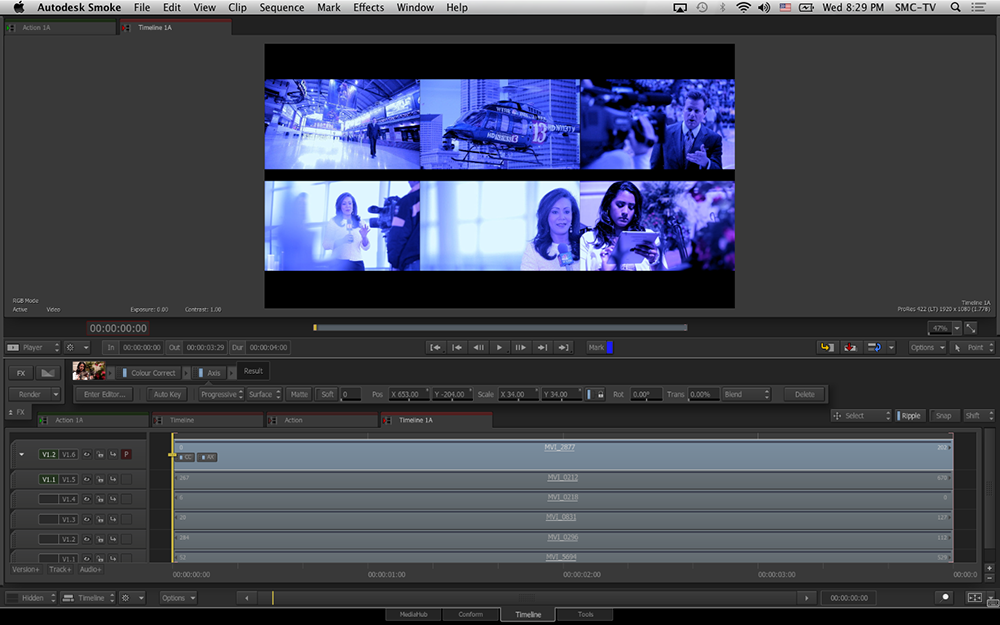
Task: Click the Enter Editor button
Action: pos(103,394)
